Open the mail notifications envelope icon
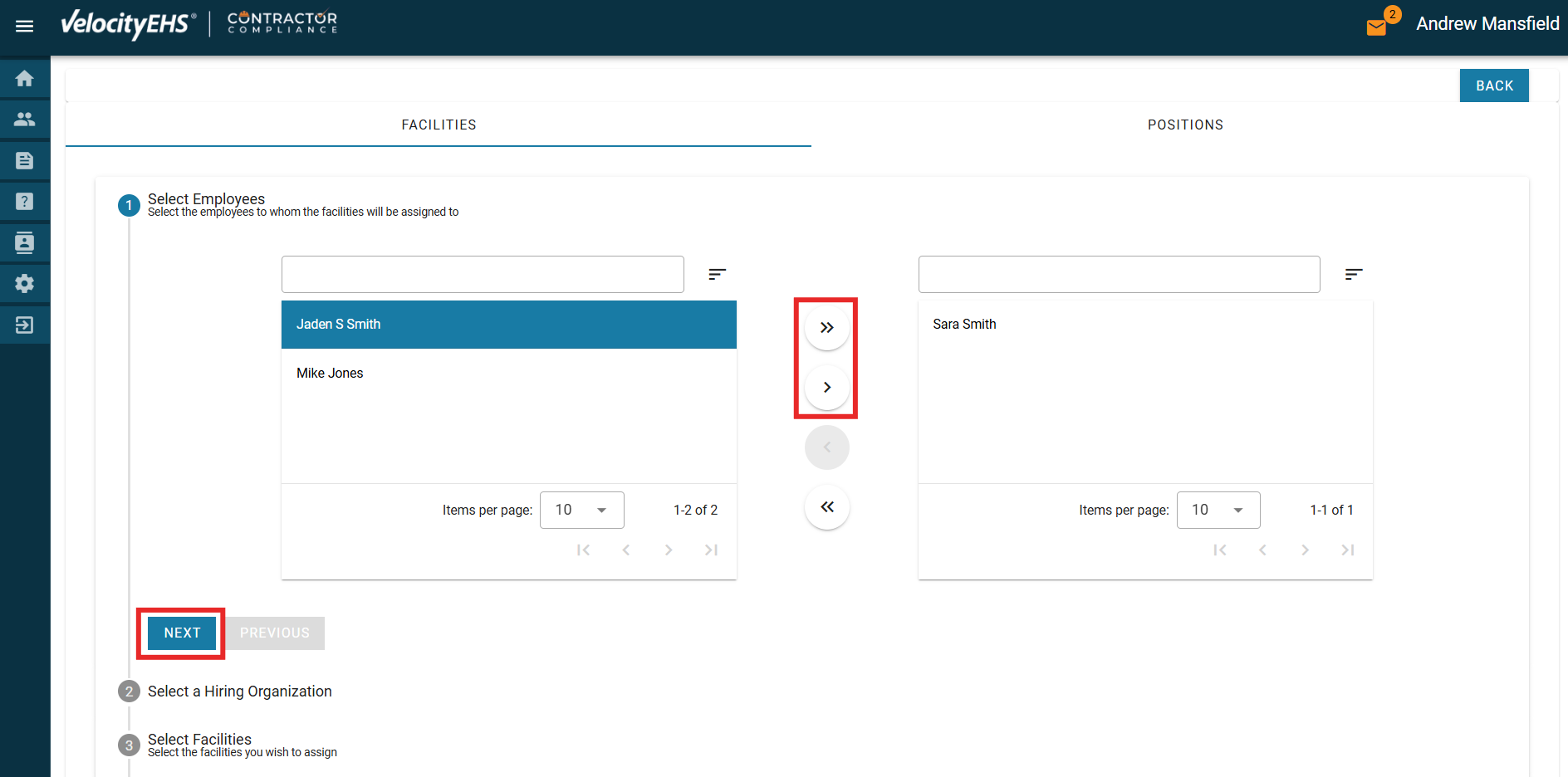The width and height of the screenshot is (1568, 777). click(x=1376, y=27)
